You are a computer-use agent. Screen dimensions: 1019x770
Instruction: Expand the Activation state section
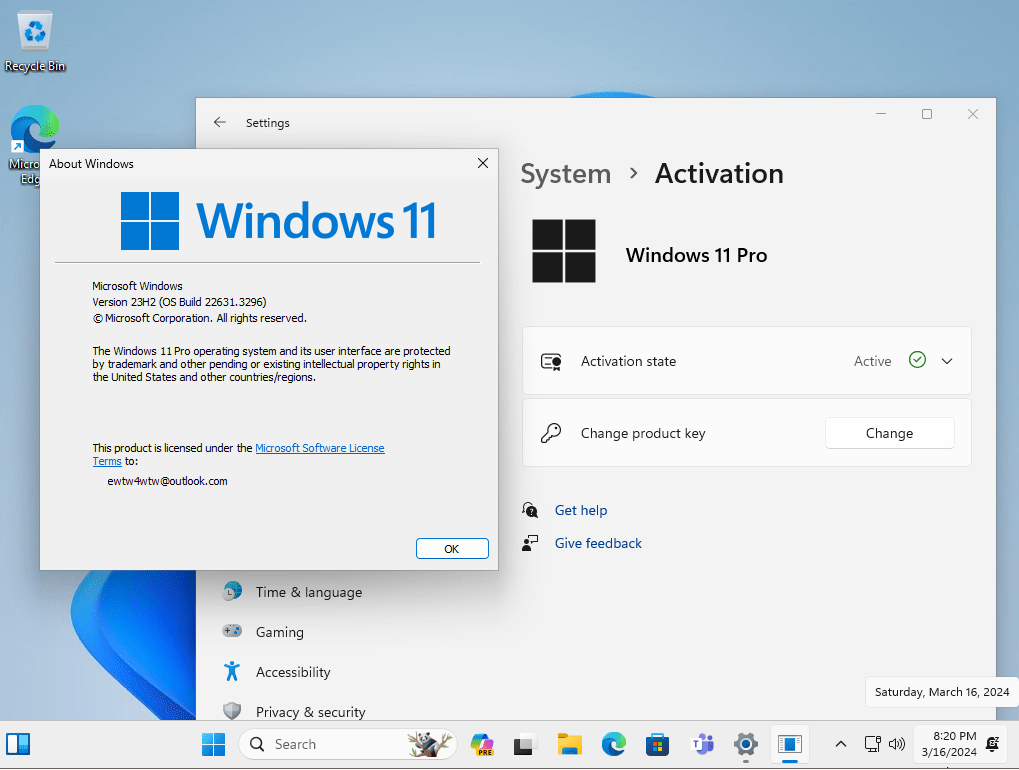coord(947,361)
